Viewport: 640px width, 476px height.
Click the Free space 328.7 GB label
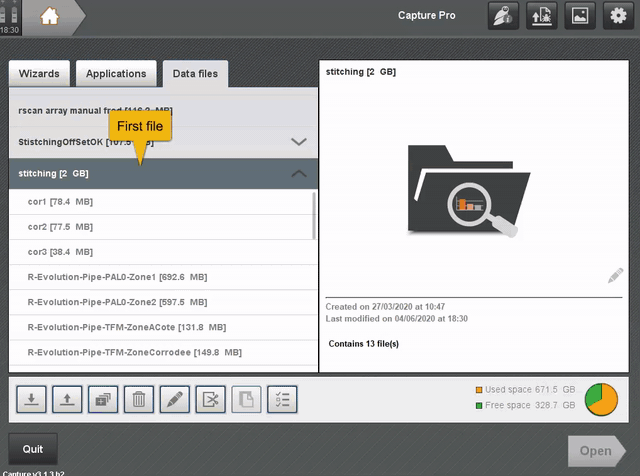(530, 405)
